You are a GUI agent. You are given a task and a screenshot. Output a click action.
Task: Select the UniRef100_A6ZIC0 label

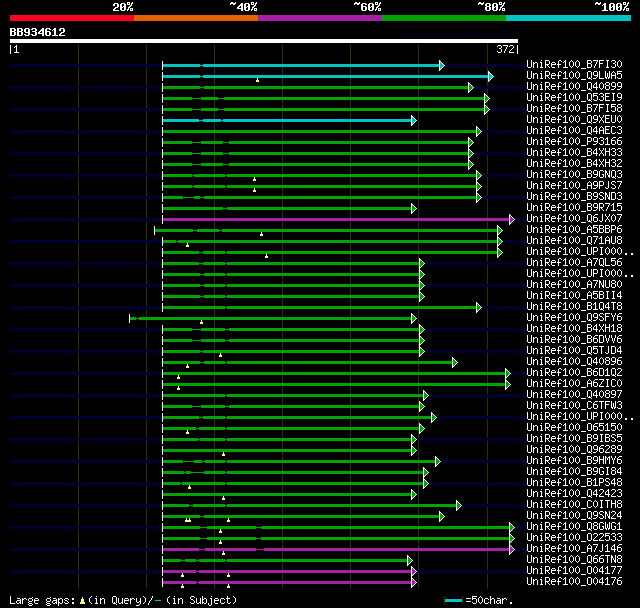tap(574, 384)
